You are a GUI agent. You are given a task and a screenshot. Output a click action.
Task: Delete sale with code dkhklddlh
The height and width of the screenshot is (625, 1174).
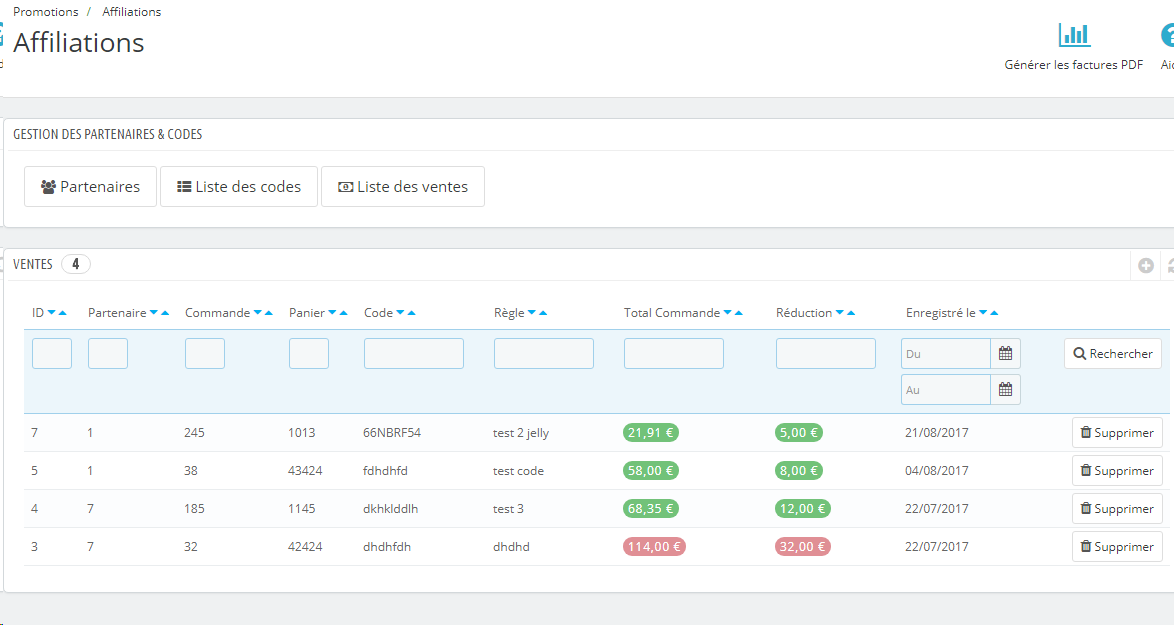(1117, 508)
